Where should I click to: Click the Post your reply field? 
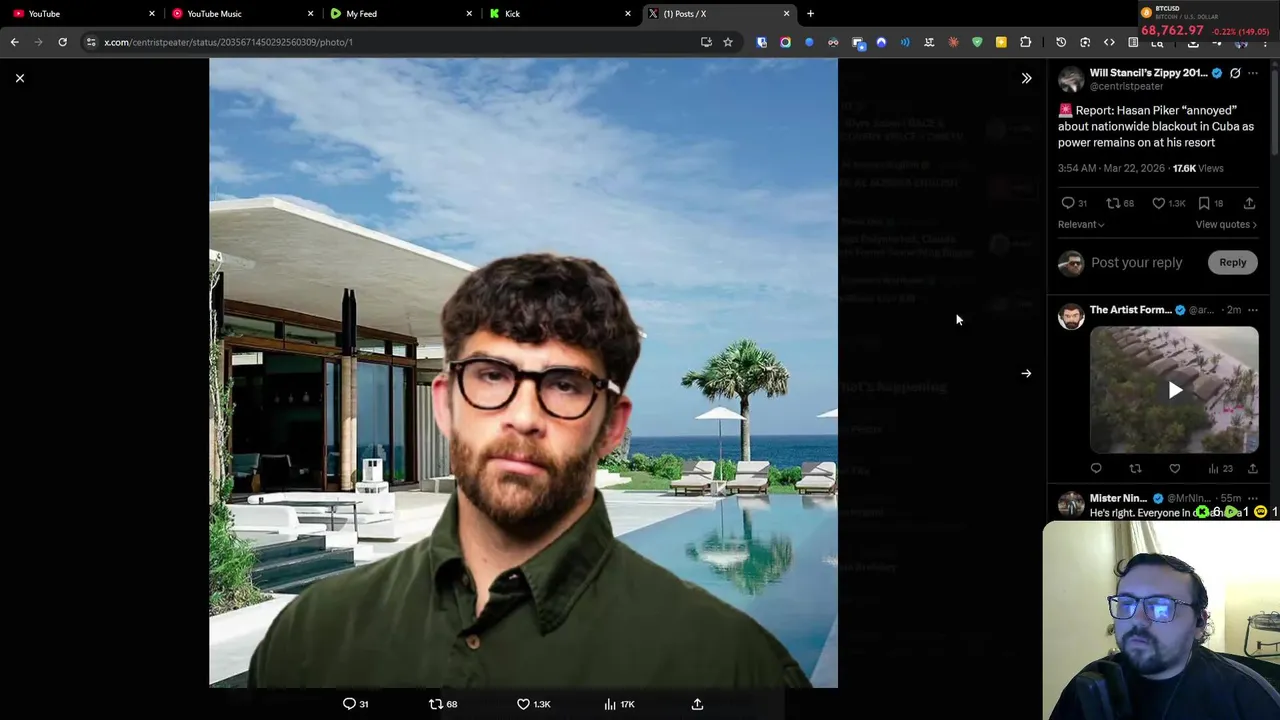point(1136,262)
